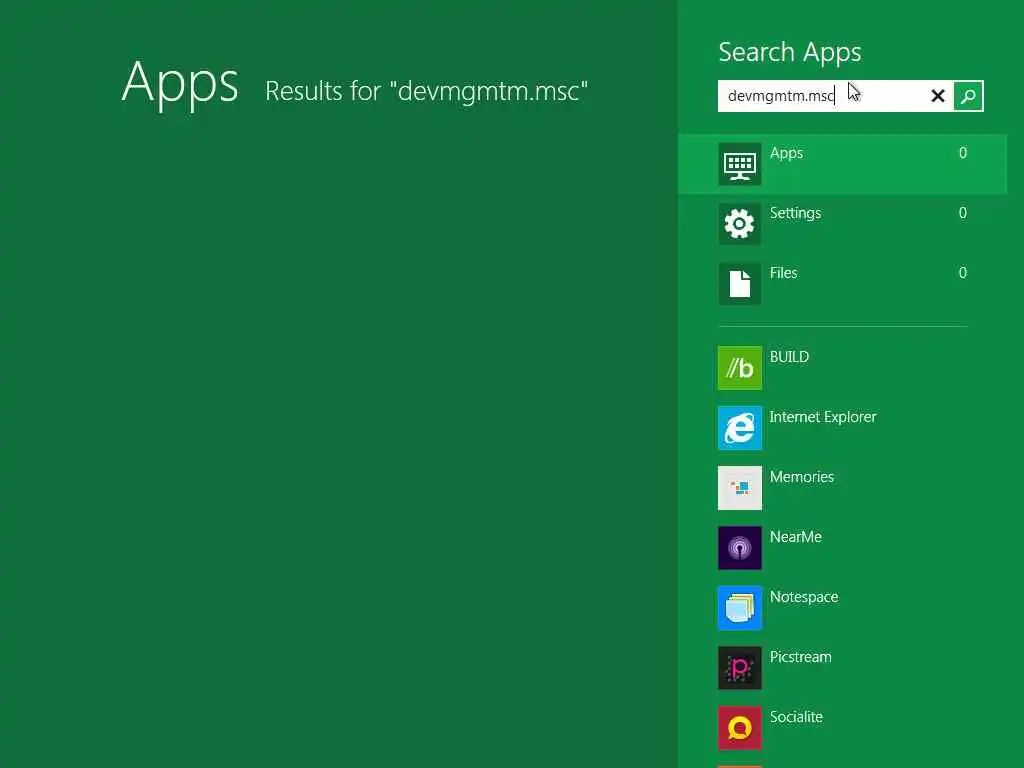The width and height of the screenshot is (1024, 768).
Task: Click the large Apps page title
Action: click(x=180, y=83)
